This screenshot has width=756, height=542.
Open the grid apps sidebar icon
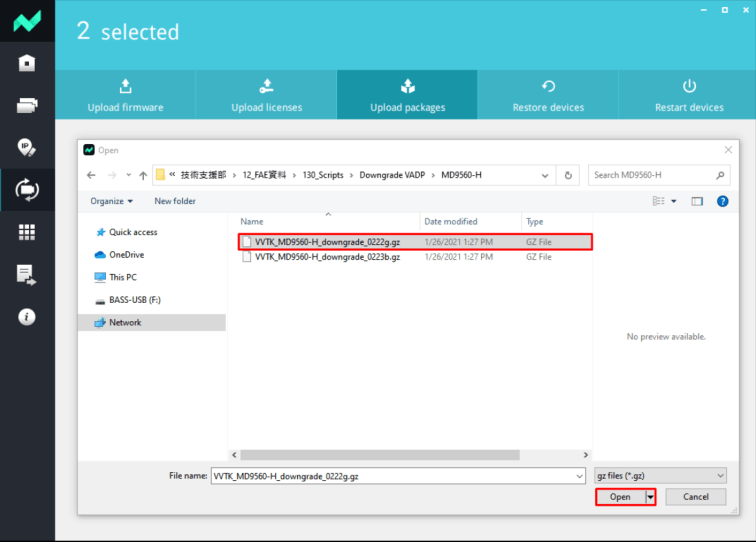click(27, 231)
